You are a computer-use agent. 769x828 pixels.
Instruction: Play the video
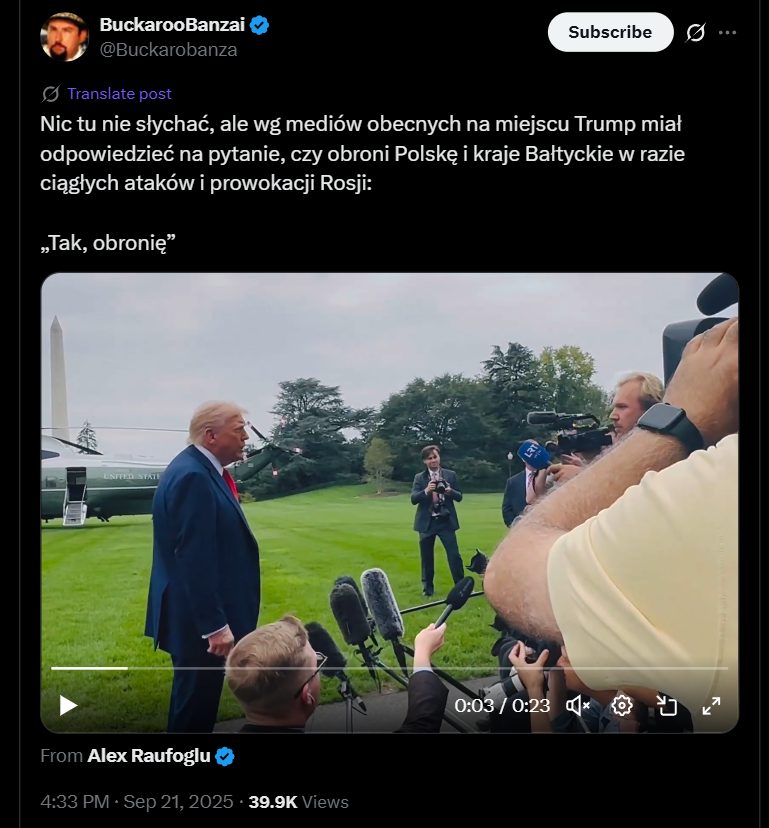(x=68, y=705)
